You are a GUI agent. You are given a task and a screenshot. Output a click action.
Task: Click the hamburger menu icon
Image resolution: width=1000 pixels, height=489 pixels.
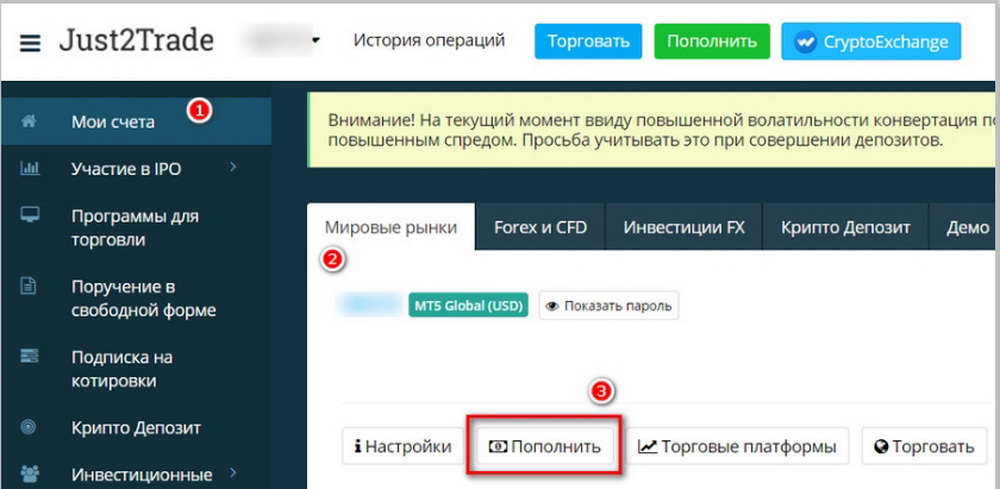click(30, 42)
